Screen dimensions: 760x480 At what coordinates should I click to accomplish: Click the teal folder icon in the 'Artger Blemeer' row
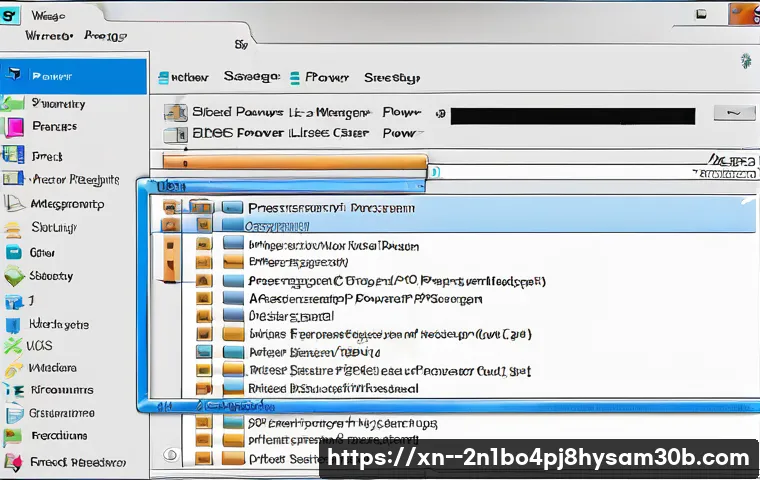pos(233,352)
